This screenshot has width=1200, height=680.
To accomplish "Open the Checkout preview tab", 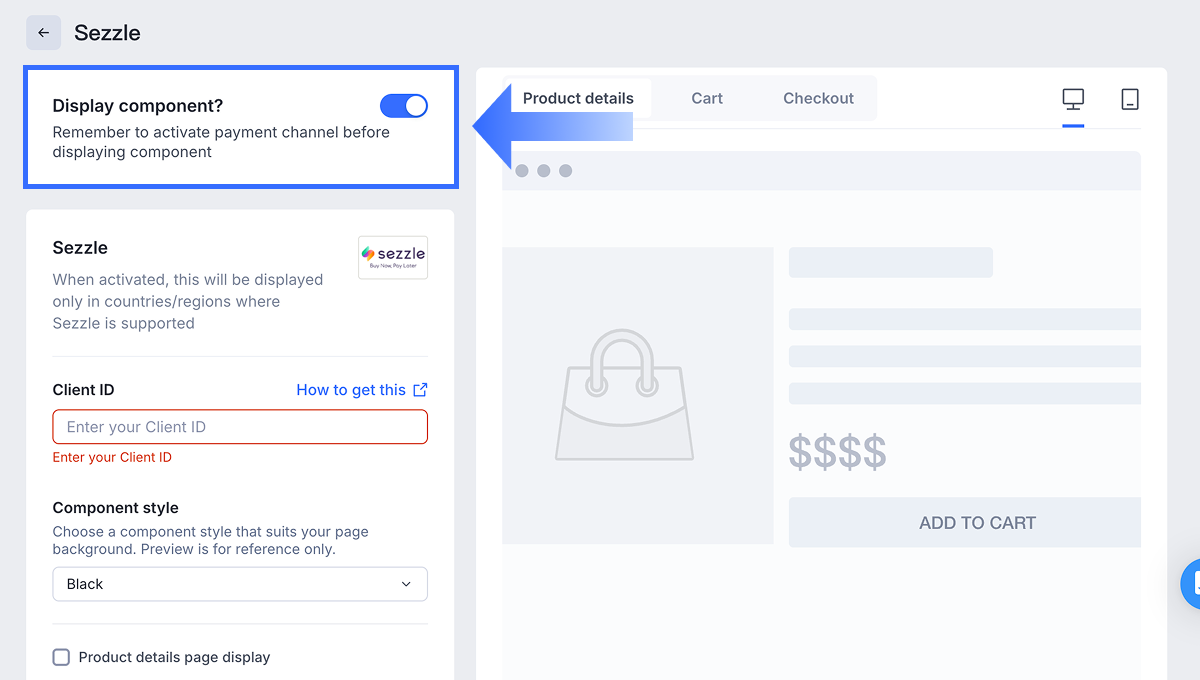I will (818, 98).
